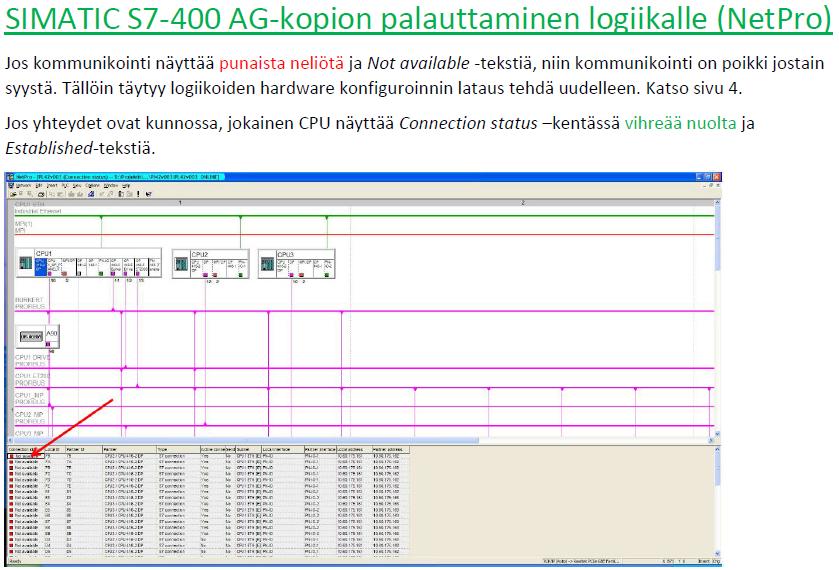Open the PLC menu in NetPro
Viewport: 839px width, 570px height.
[x=65, y=185]
